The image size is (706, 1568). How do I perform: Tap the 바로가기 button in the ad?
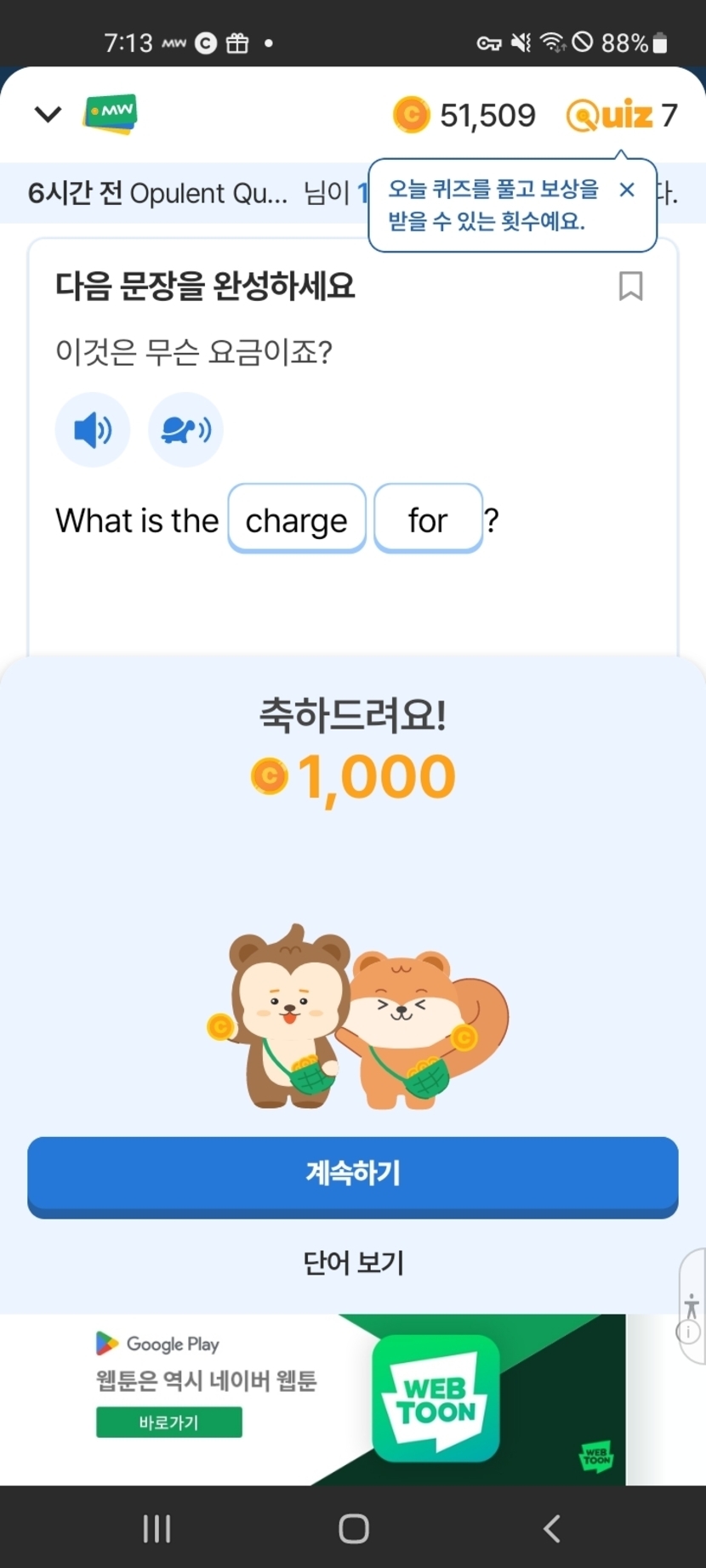pyautogui.click(x=168, y=1422)
